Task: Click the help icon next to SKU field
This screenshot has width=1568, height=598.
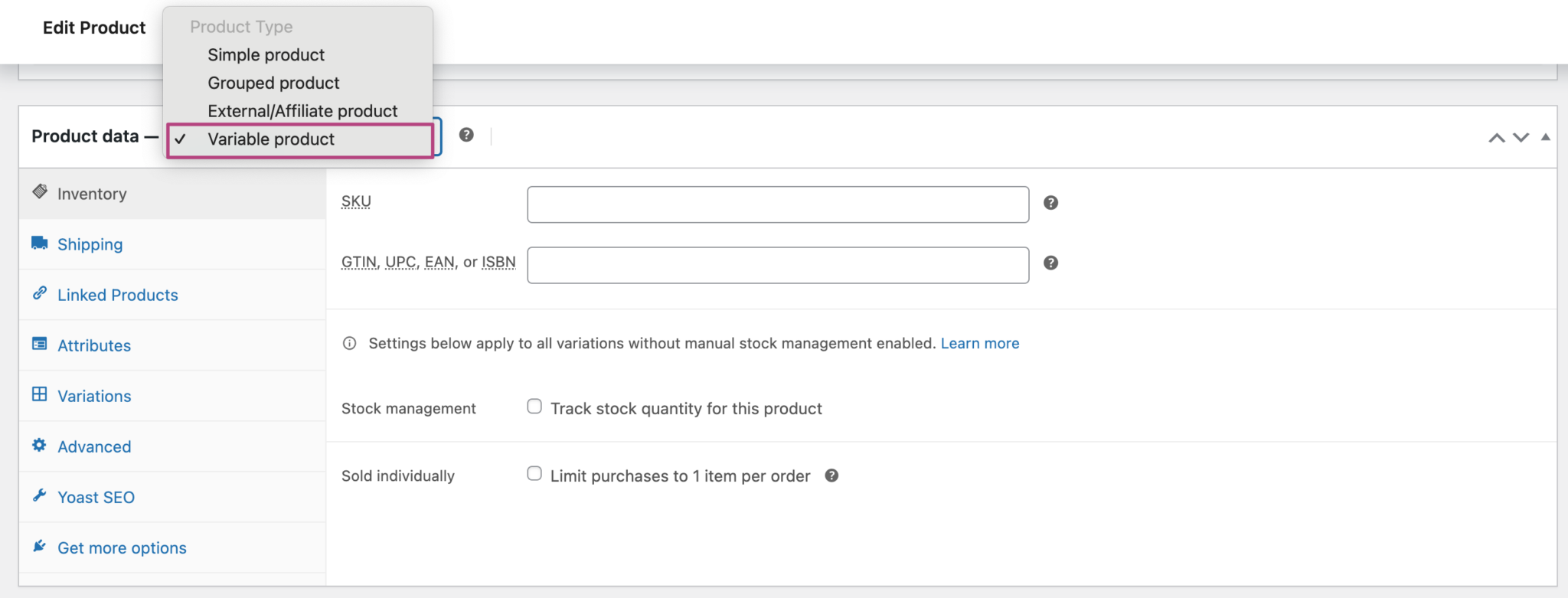Action: [x=1050, y=203]
